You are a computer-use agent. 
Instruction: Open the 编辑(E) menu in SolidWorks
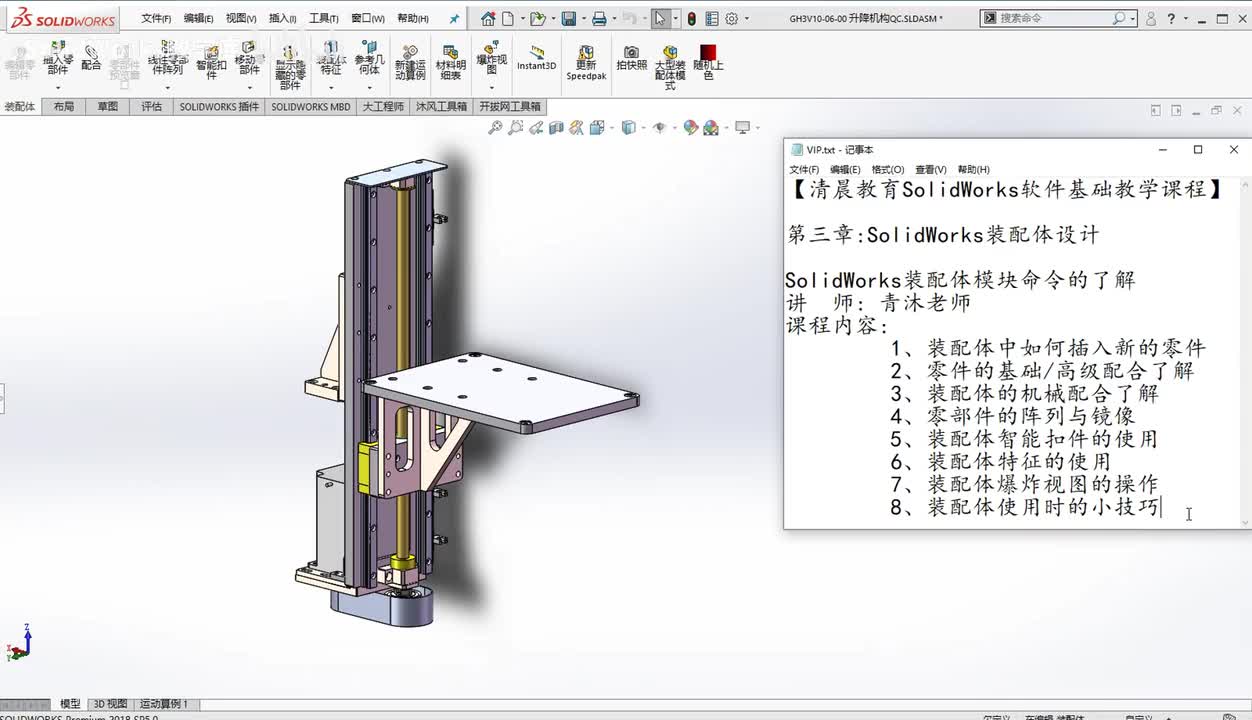pos(198,18)
